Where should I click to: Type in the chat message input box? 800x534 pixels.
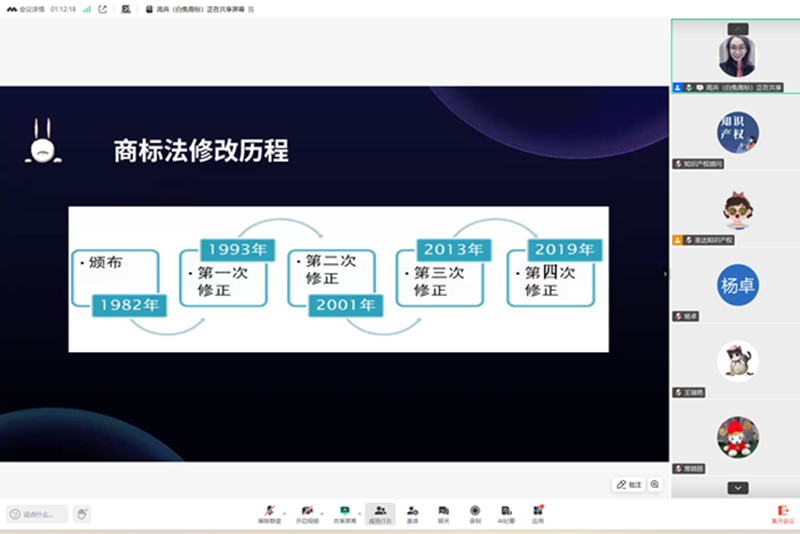pos(38,514)
